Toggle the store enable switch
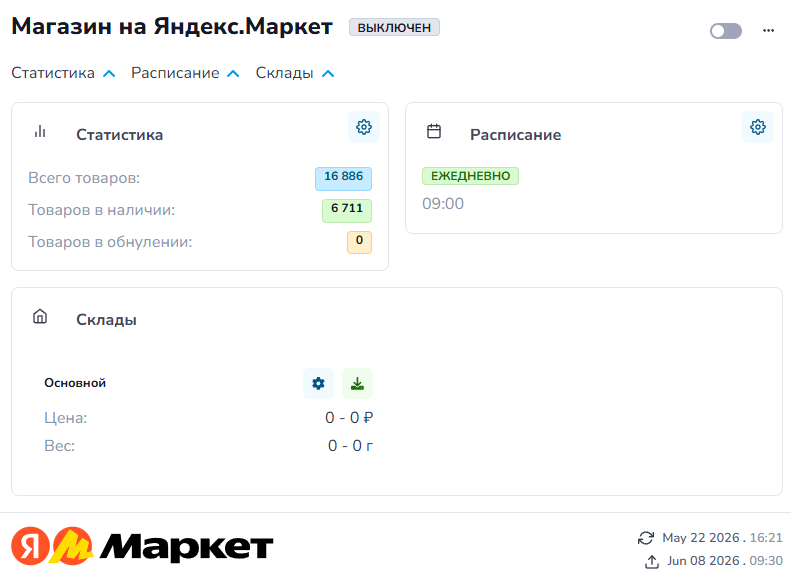This screenshot has width=791, height=584. coord(725,31)
